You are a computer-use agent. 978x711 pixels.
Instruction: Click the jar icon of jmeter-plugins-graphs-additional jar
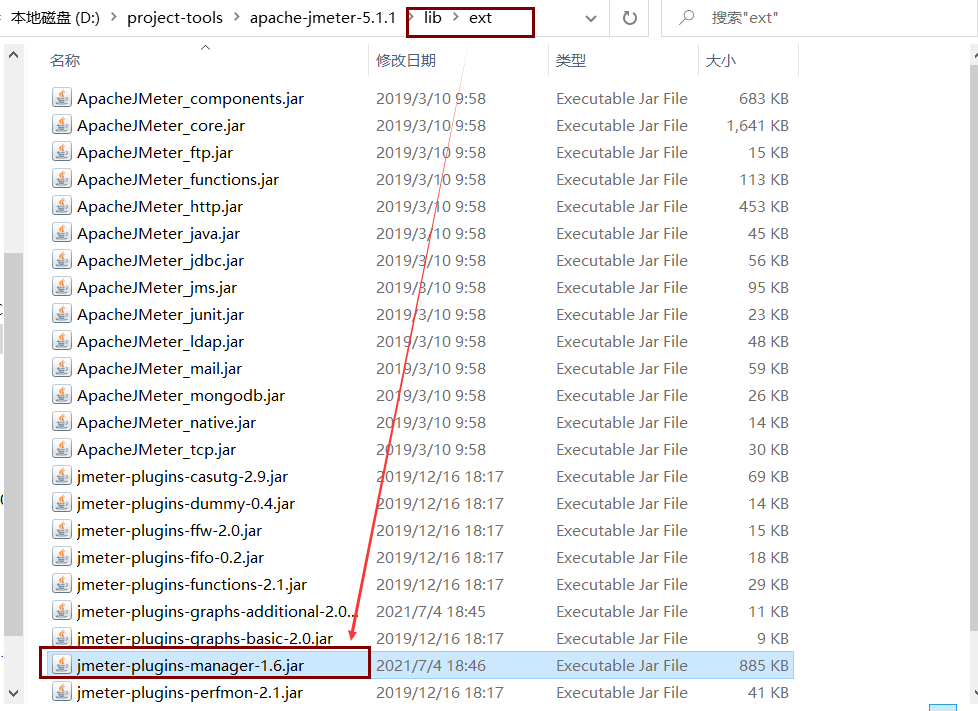[x=62, y=612]
